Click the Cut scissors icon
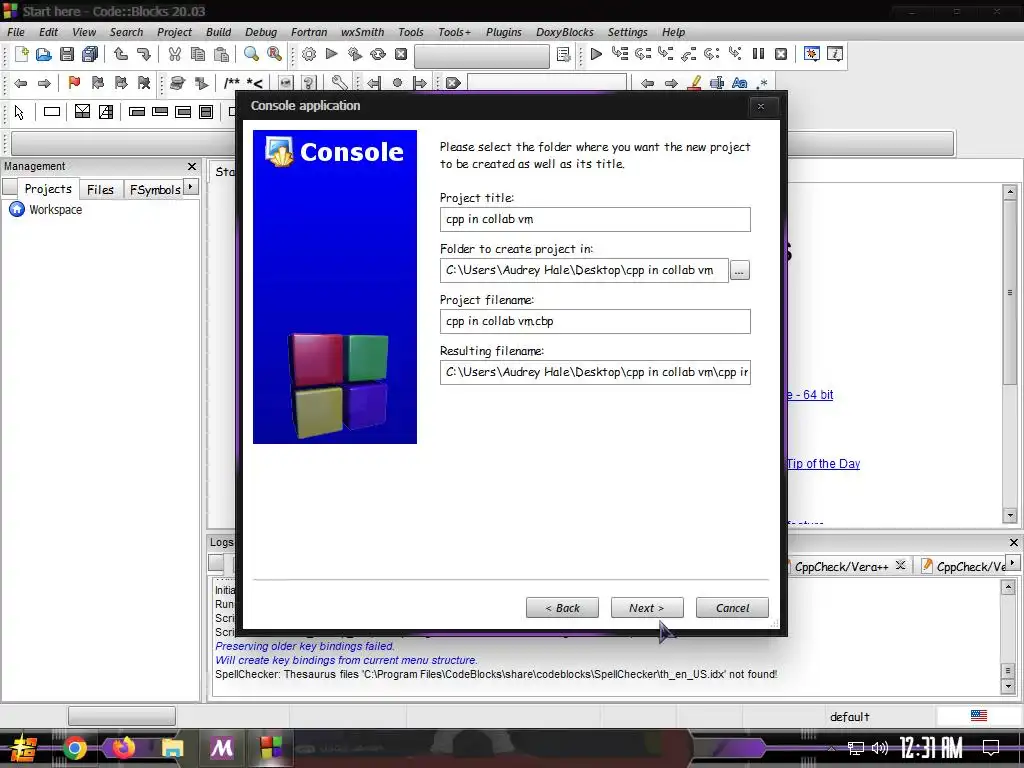Viewport: 1024px width, 768px height. [x=174, y=54]
